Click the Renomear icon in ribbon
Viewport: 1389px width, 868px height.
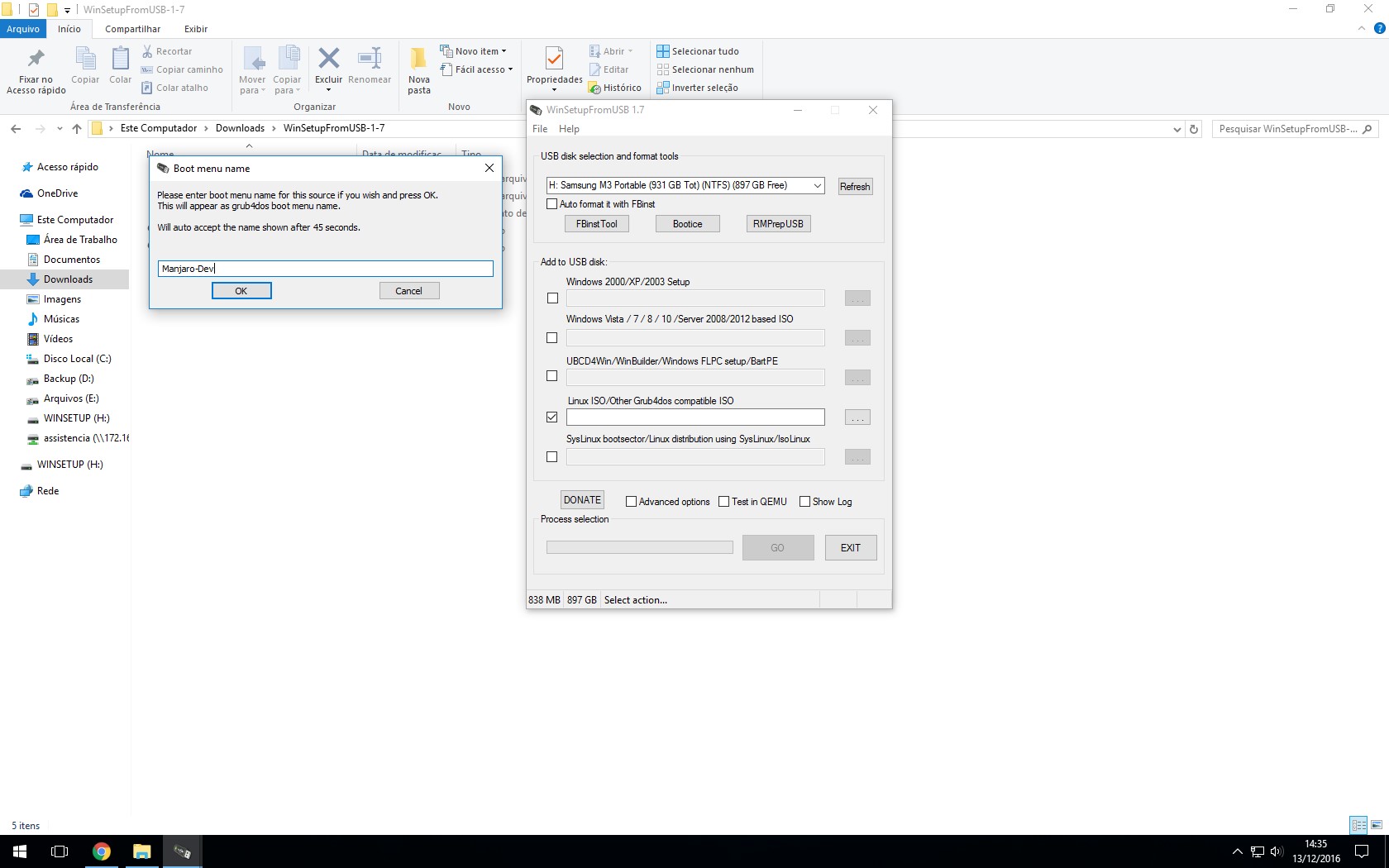(369, 59)
